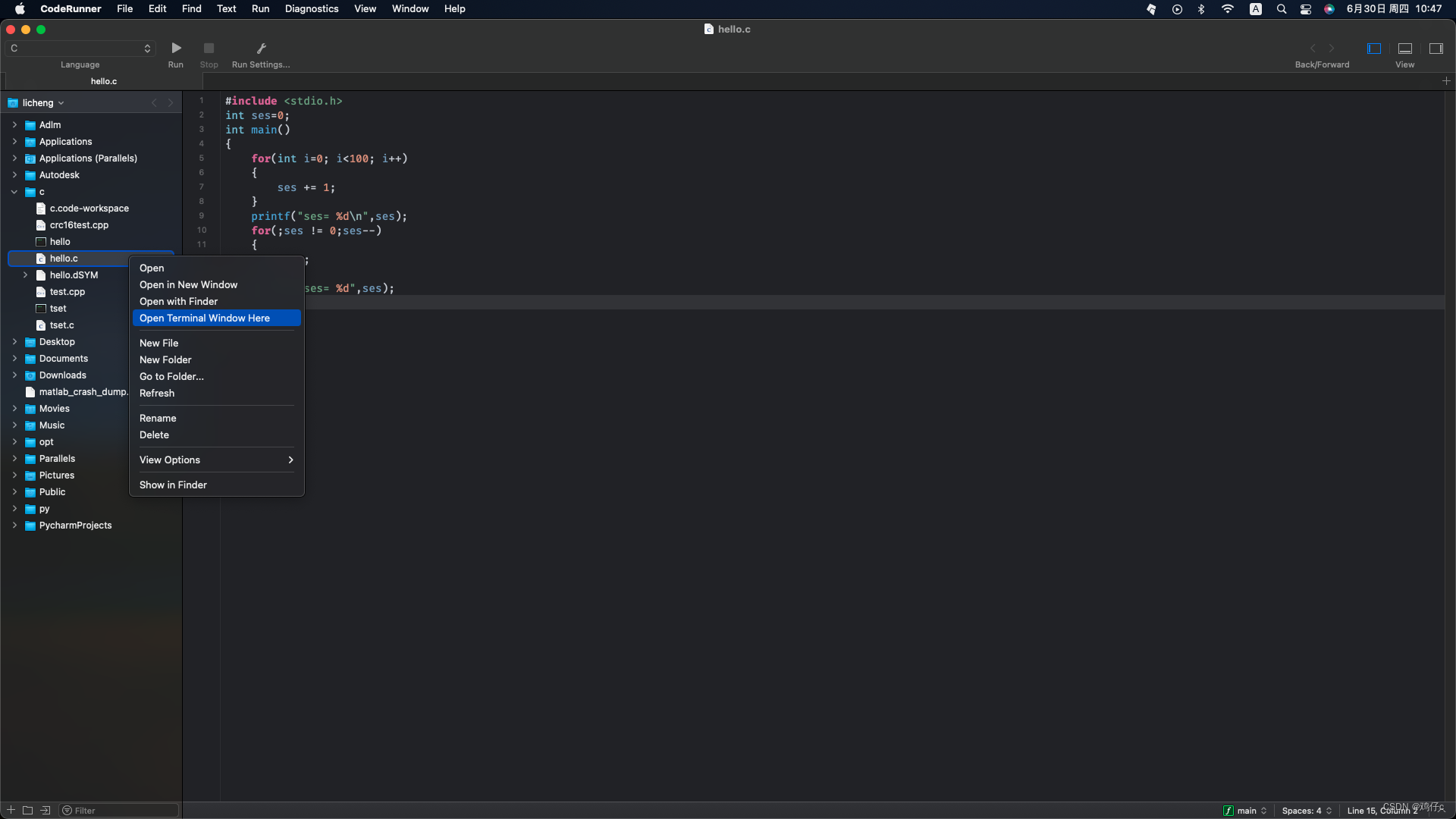
Task: Open the main symbol dropdown in status bar
Action: pos(1245,811)
